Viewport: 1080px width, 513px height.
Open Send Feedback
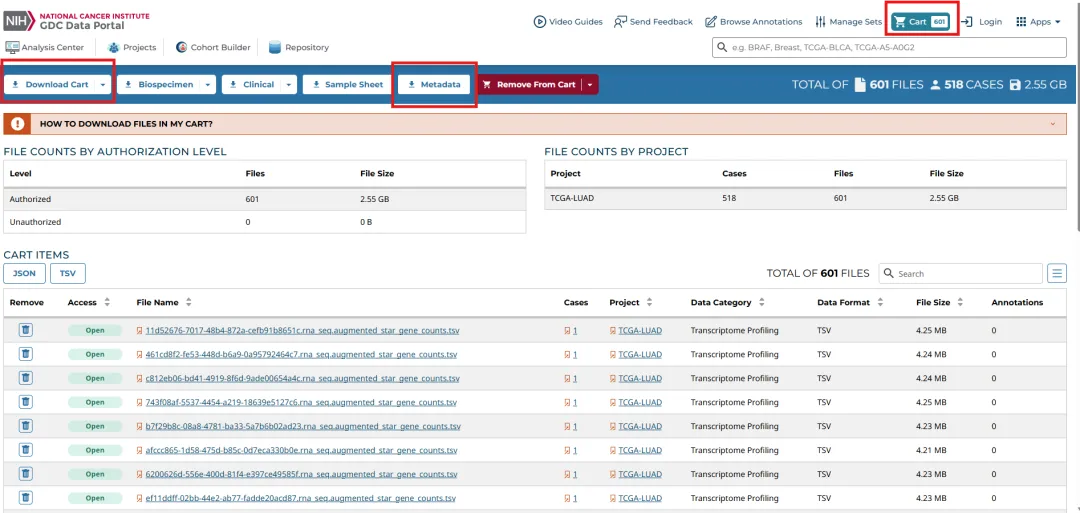coord(653,22)
